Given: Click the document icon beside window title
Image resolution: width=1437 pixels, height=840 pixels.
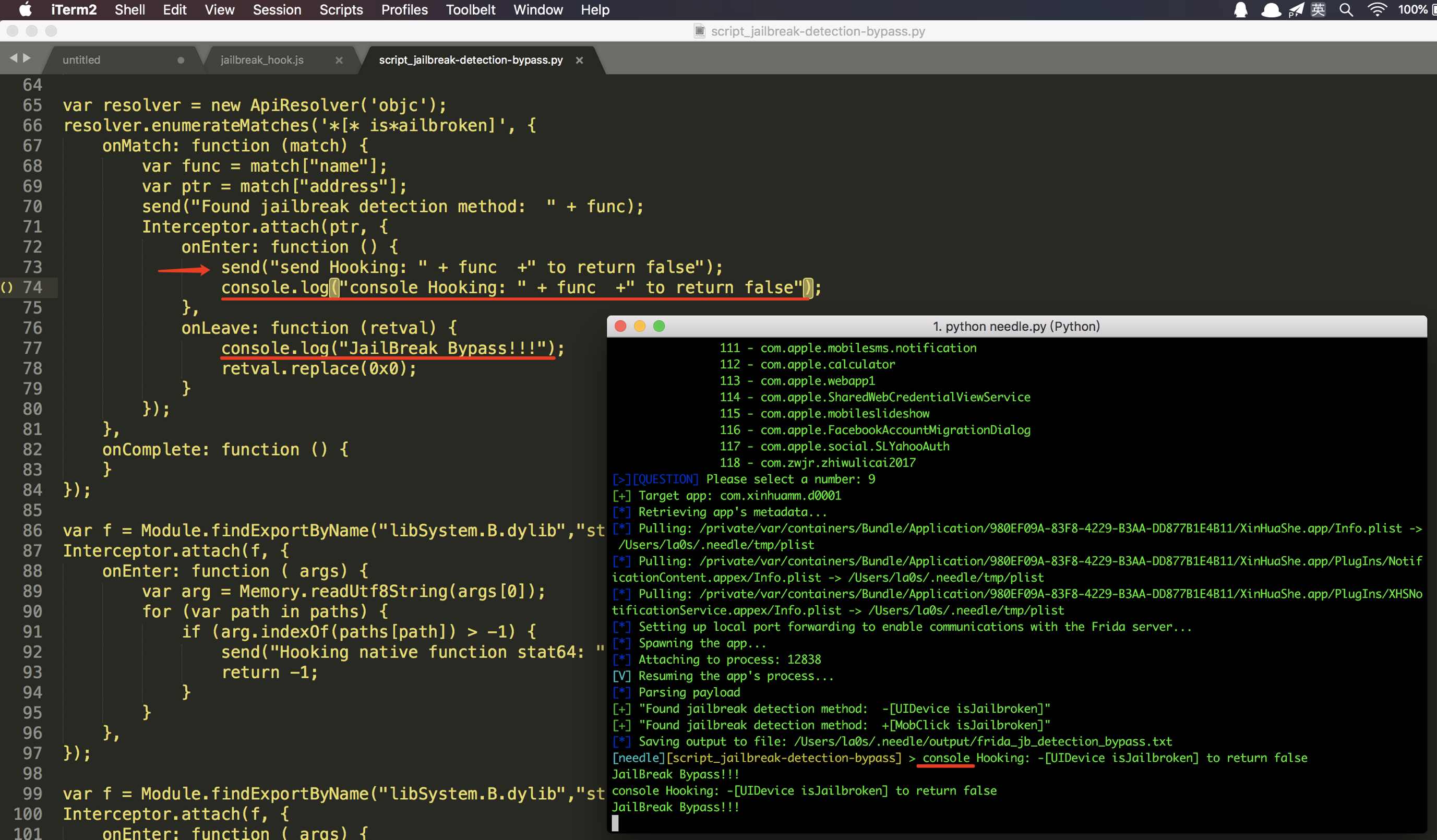Looking at the screenshot, I should coord(699,31).
